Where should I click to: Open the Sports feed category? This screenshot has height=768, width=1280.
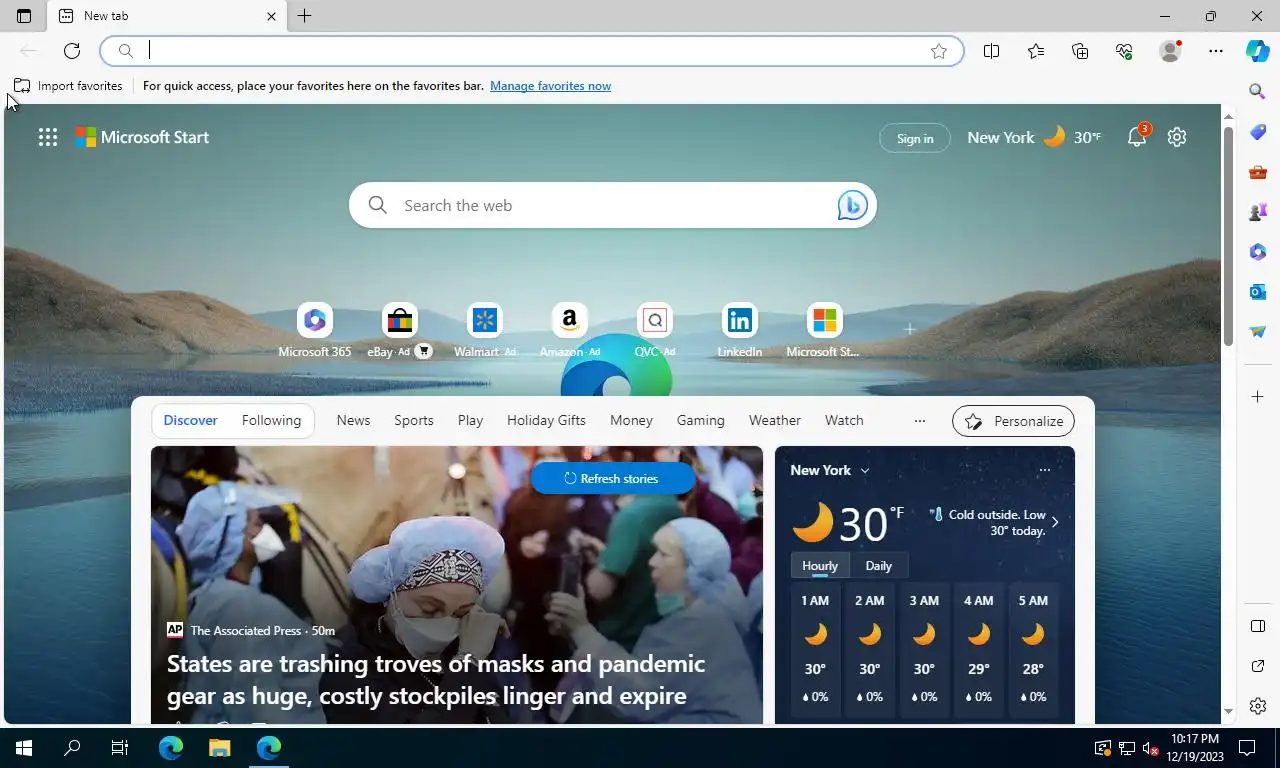pyautogui.click(x=414, y=421)
